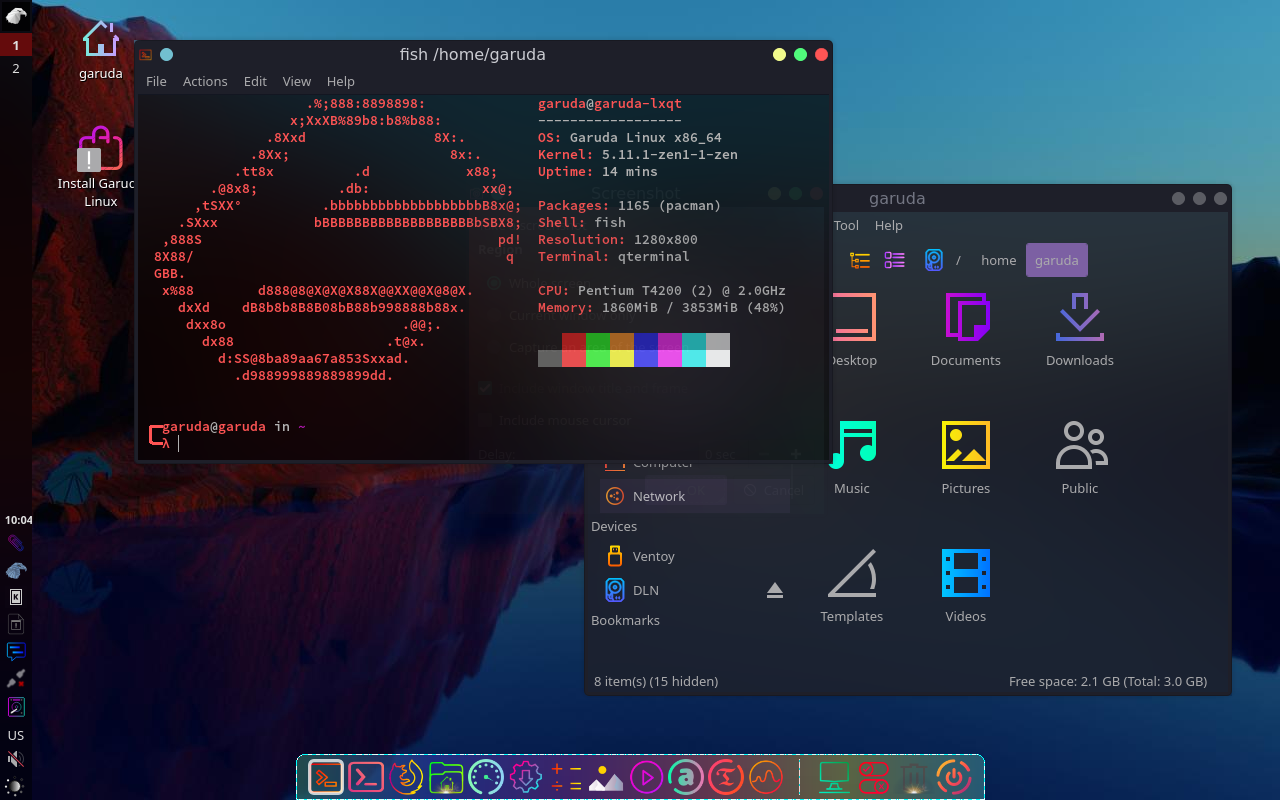
Task: Select the Downloads folder
Action: point(1080,330)
